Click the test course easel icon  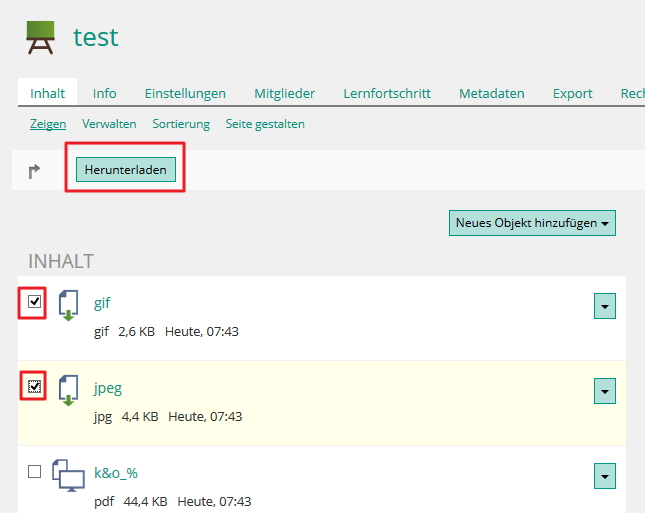(40, 37)
